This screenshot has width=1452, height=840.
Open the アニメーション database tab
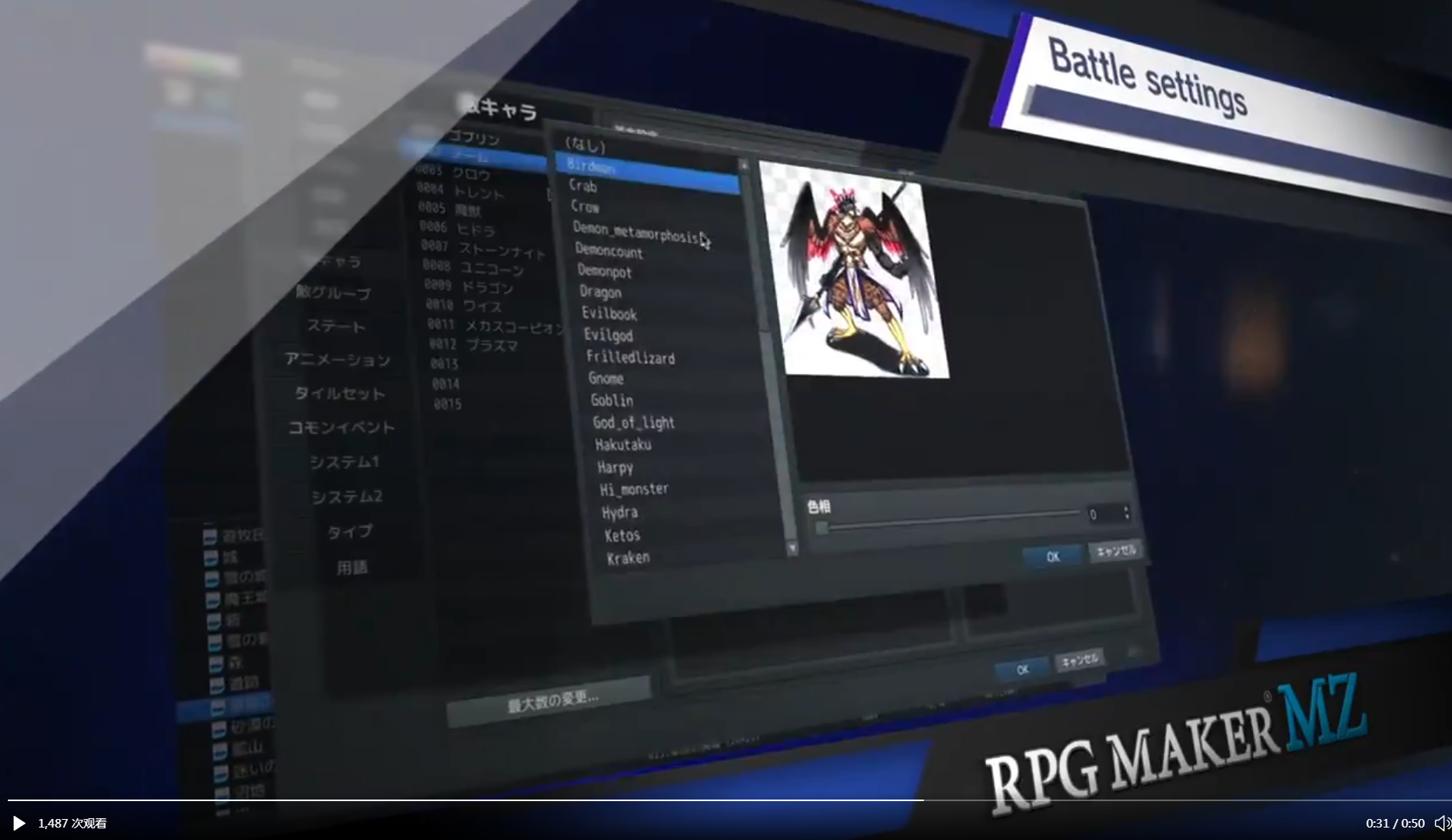[338, 360]
